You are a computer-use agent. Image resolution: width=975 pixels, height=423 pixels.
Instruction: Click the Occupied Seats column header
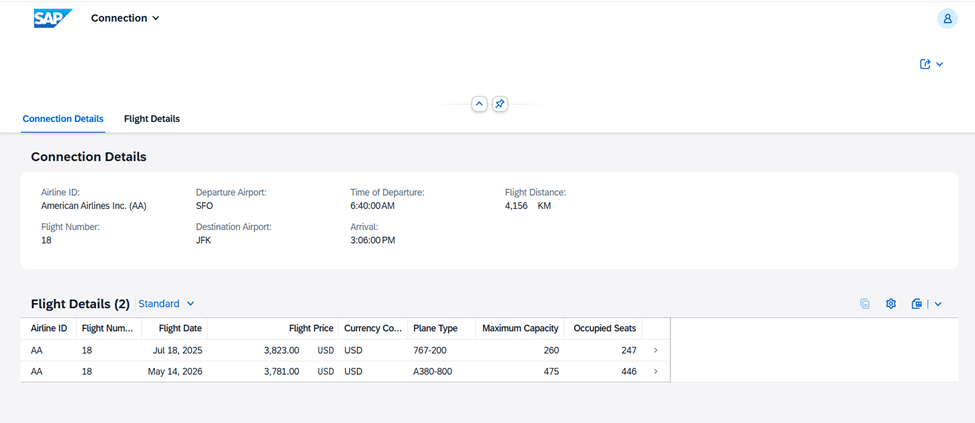(x=604, y=328)
